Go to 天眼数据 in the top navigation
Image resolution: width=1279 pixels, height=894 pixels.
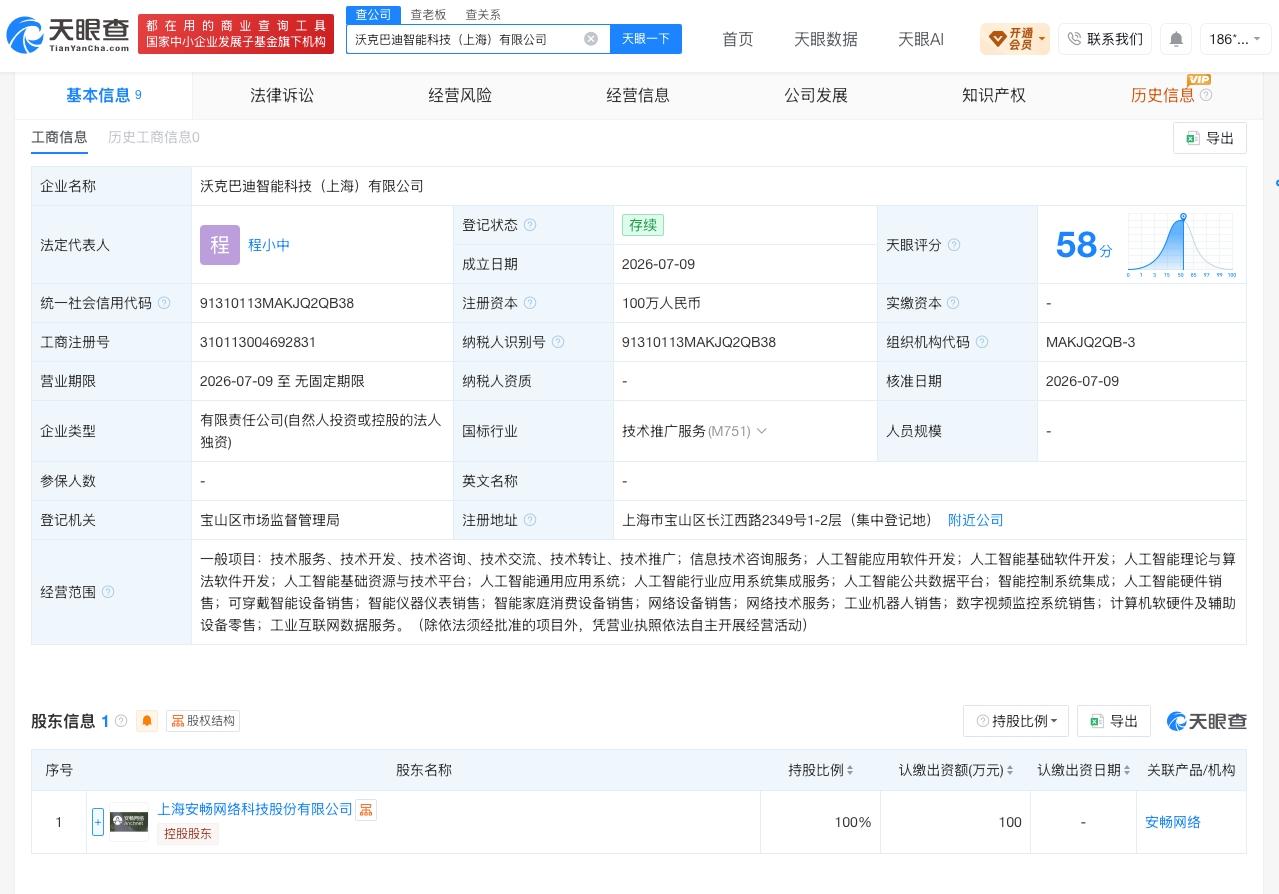pos(826,39)
